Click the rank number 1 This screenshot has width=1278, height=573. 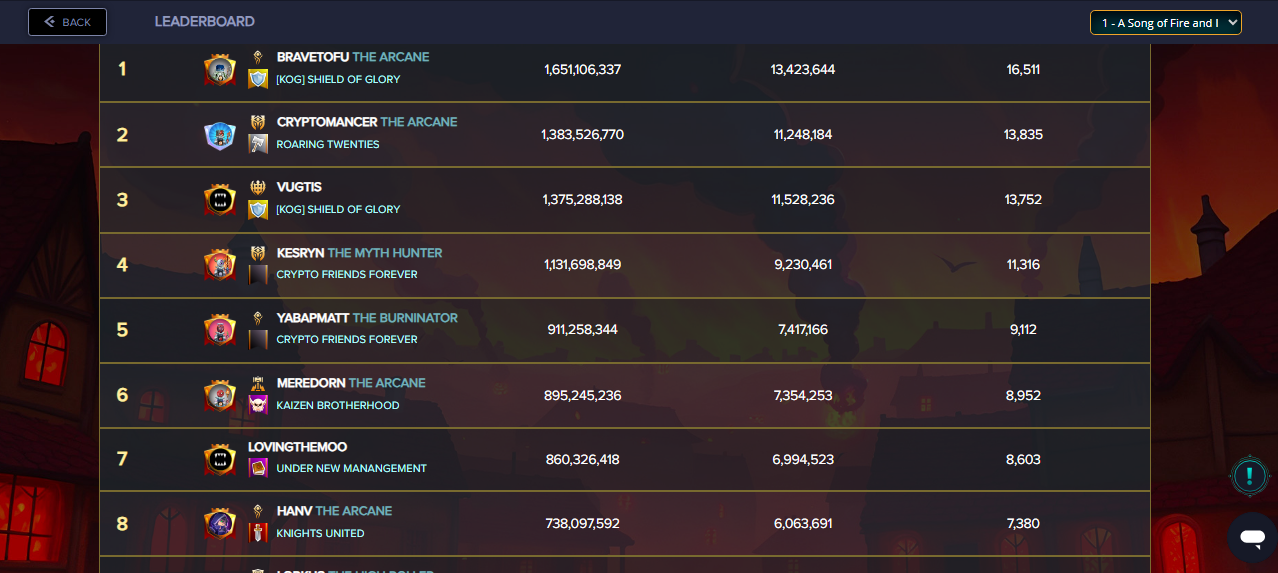122,69
